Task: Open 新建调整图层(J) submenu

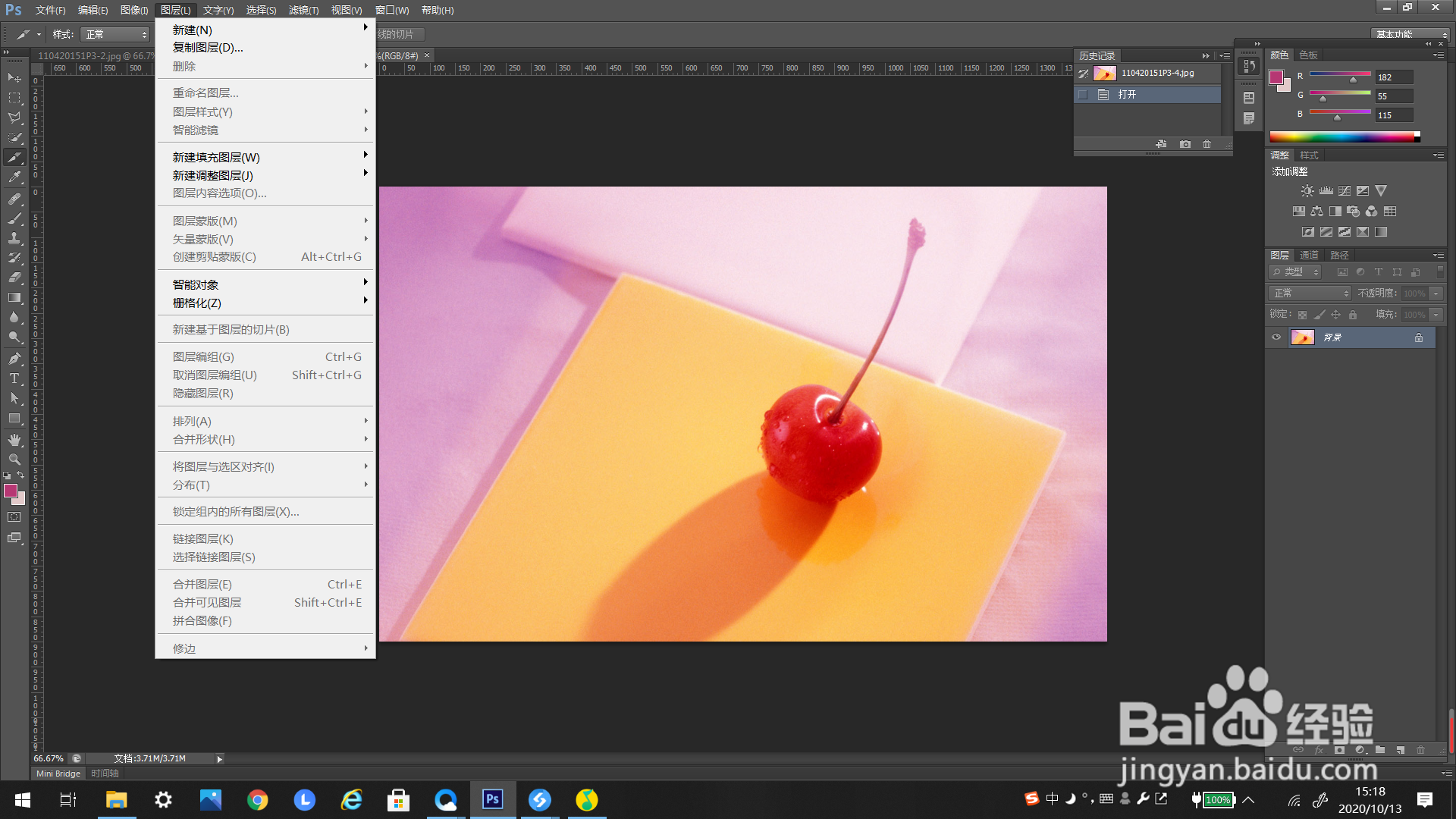Action: pos(213,175)
